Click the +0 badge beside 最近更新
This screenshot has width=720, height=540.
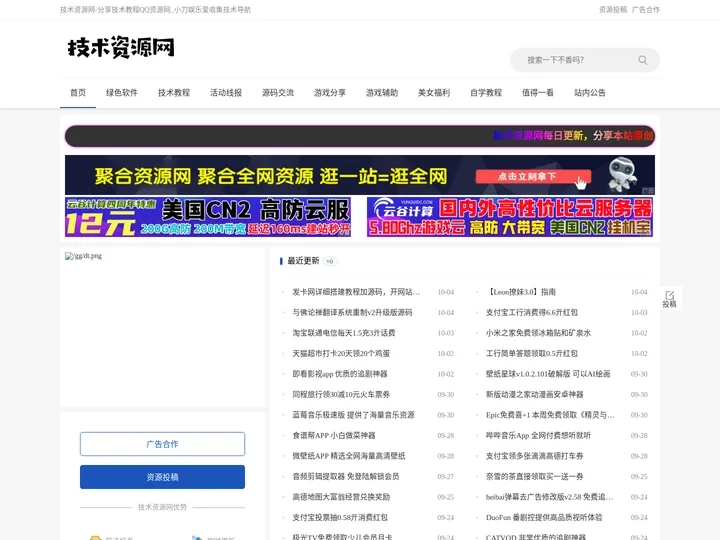330,261
